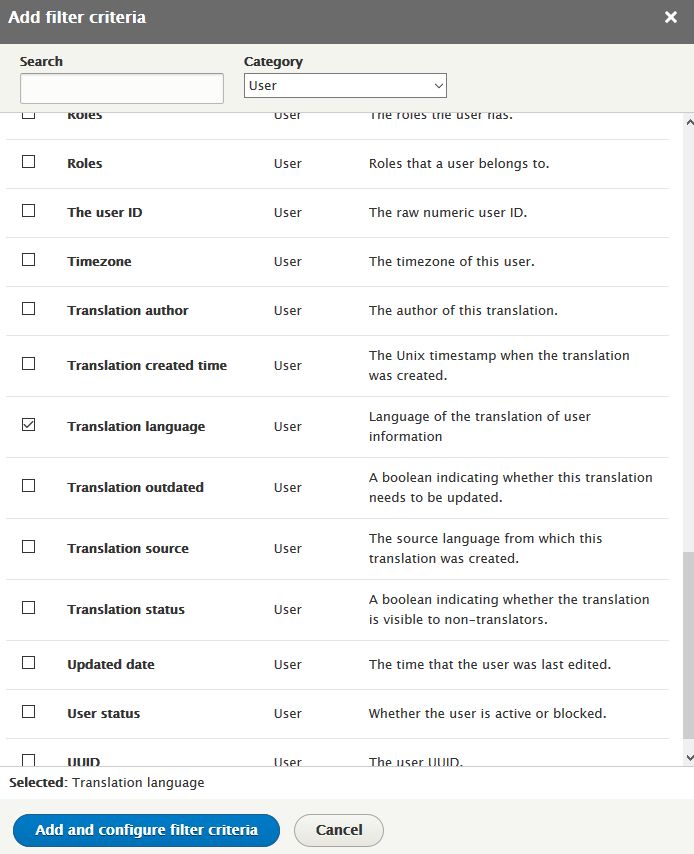Click 'Roles that a user belongs to.' description
Viewport: 694px width, 854px height.
(459, 163)
